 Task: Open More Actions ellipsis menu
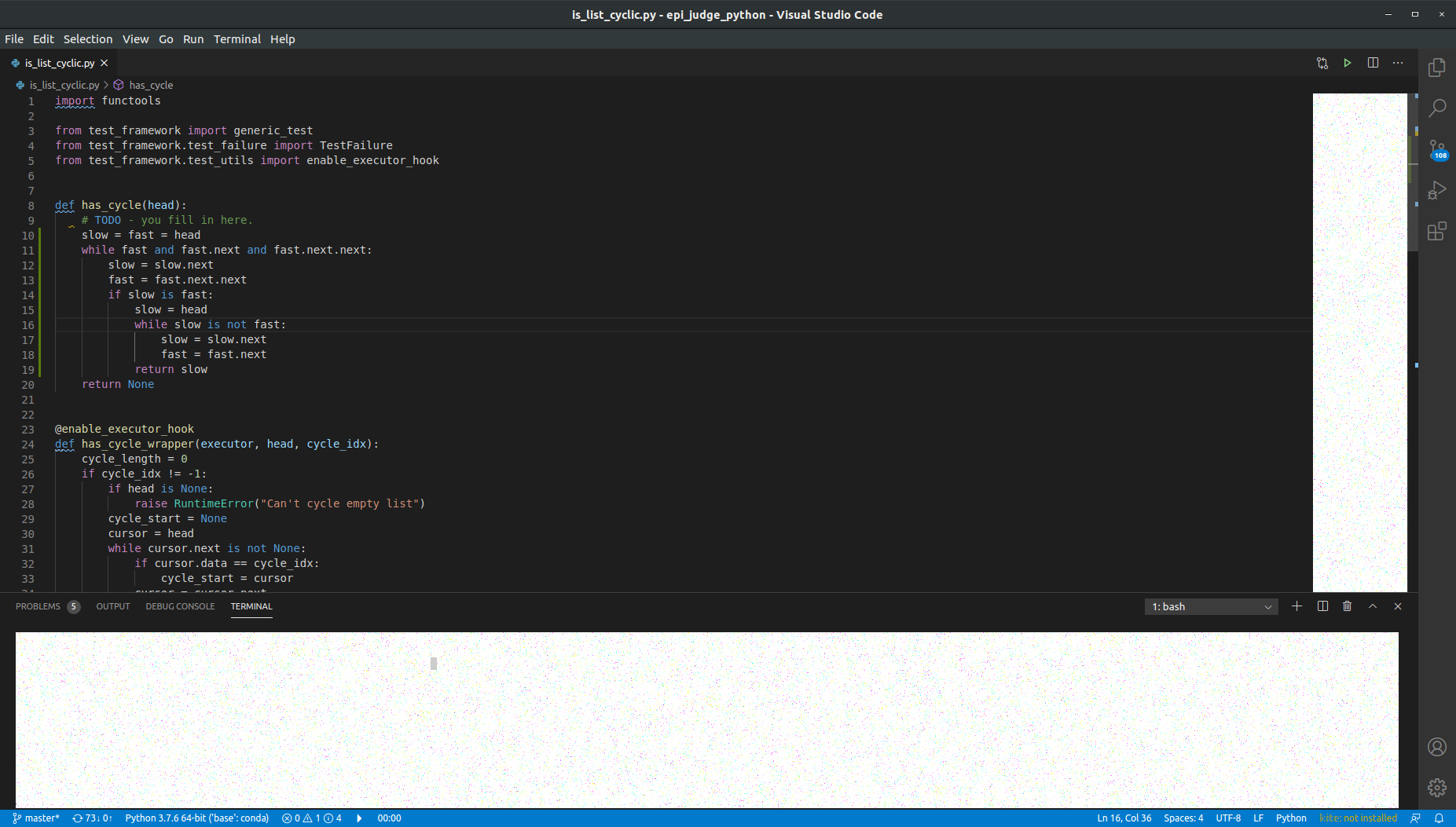point(1398,63)
